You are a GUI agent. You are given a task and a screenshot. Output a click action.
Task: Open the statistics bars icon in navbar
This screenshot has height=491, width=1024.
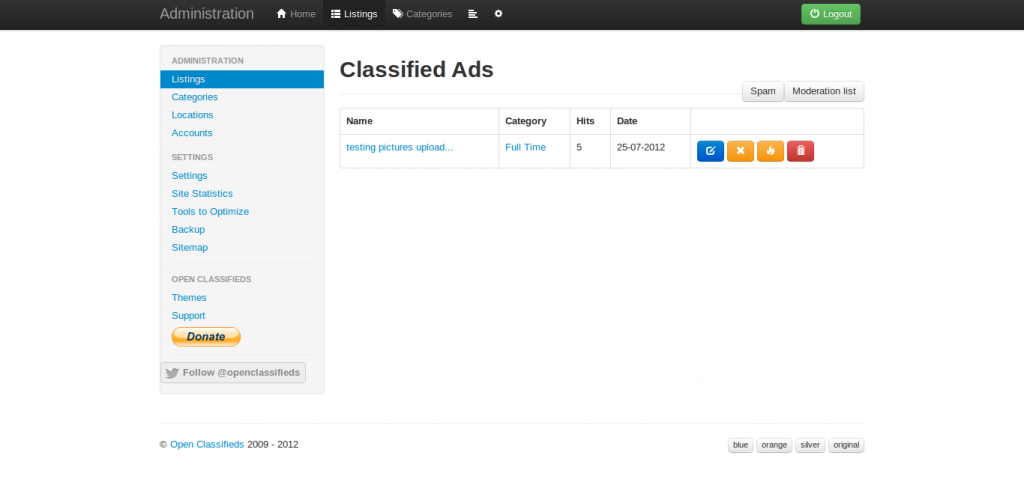[x=473, y=14]
